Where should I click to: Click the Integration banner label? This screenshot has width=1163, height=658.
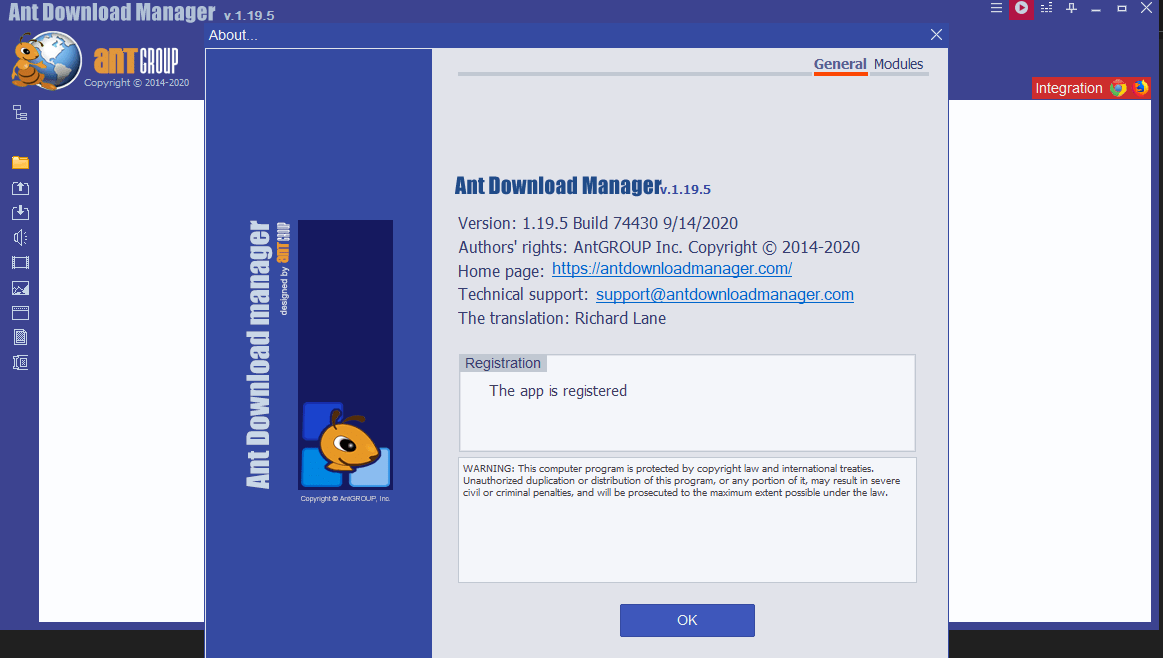(x=1069, y=88)
